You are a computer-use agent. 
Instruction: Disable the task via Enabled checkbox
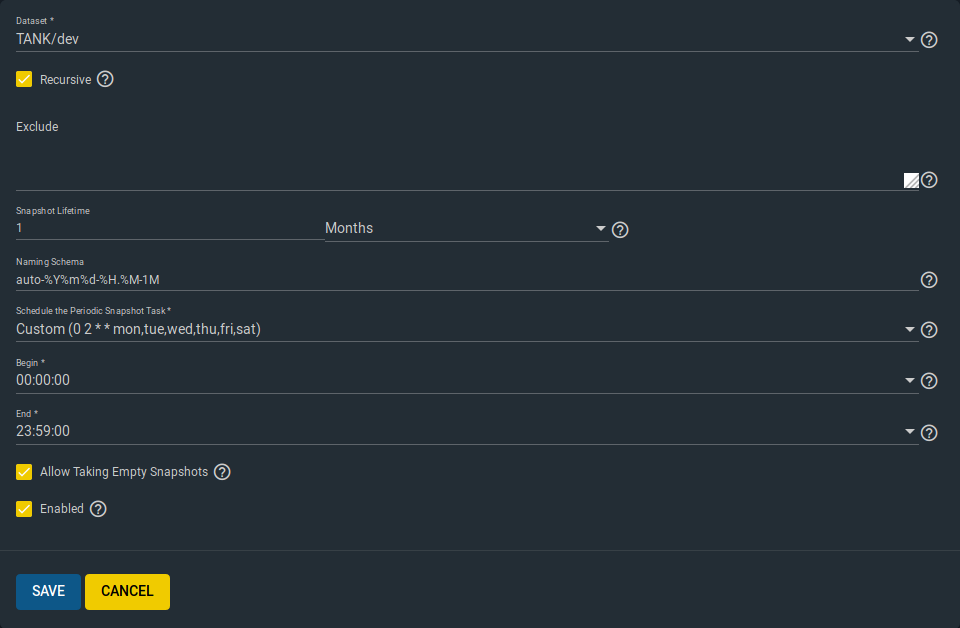[24, 509]
